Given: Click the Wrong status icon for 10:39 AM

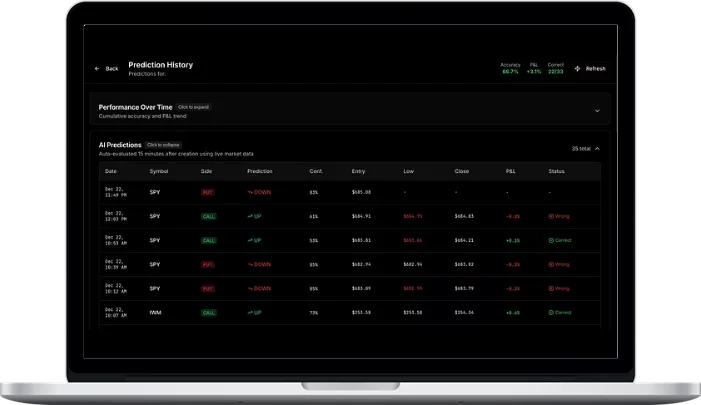Looking at the screenshot, I should pyautogui.click(x=551, y=265).
